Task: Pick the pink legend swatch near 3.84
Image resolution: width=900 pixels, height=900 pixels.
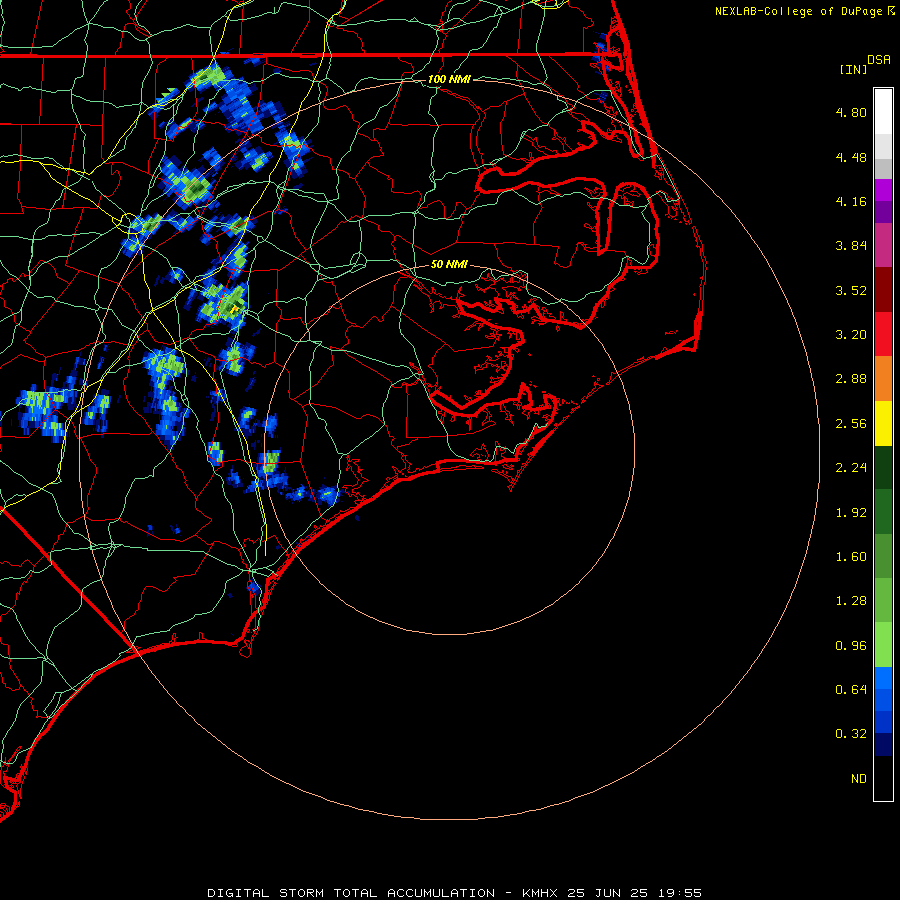Action: click(883, 245)
